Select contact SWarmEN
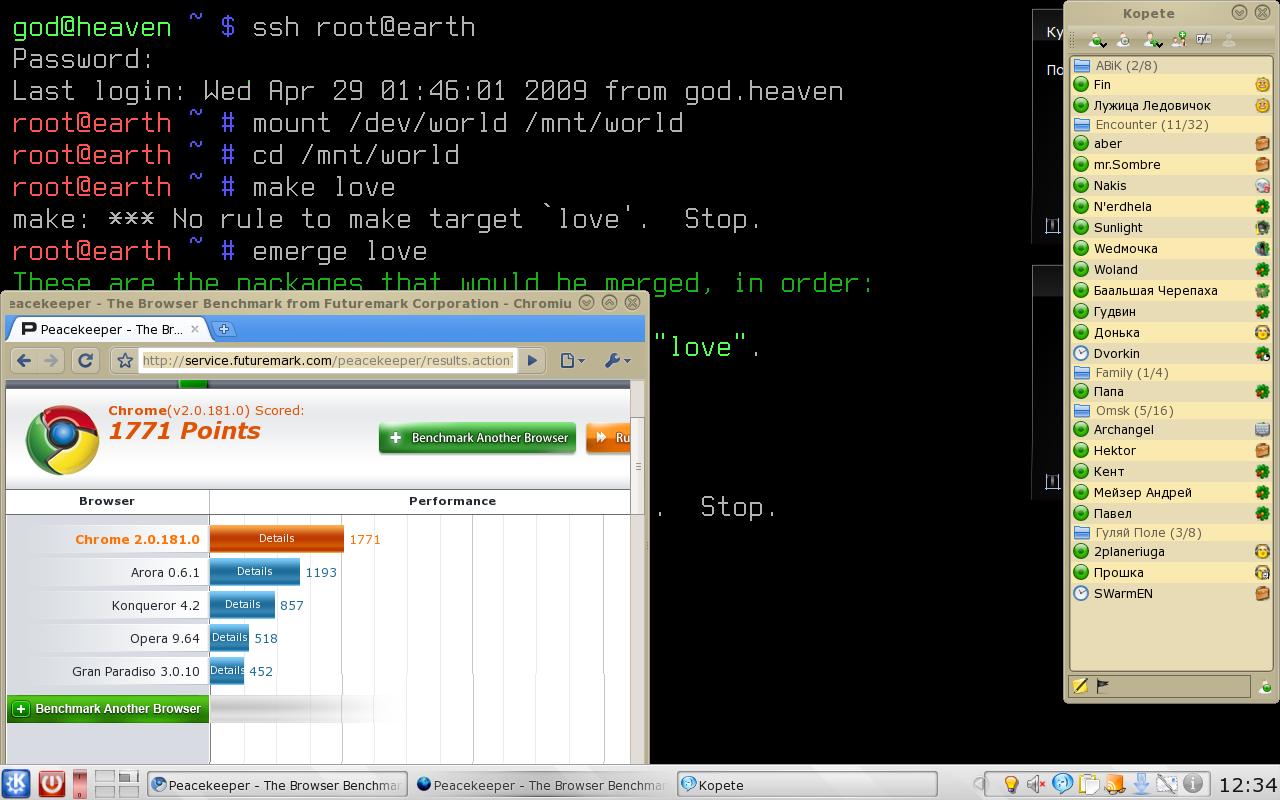 pos(1171,593)
